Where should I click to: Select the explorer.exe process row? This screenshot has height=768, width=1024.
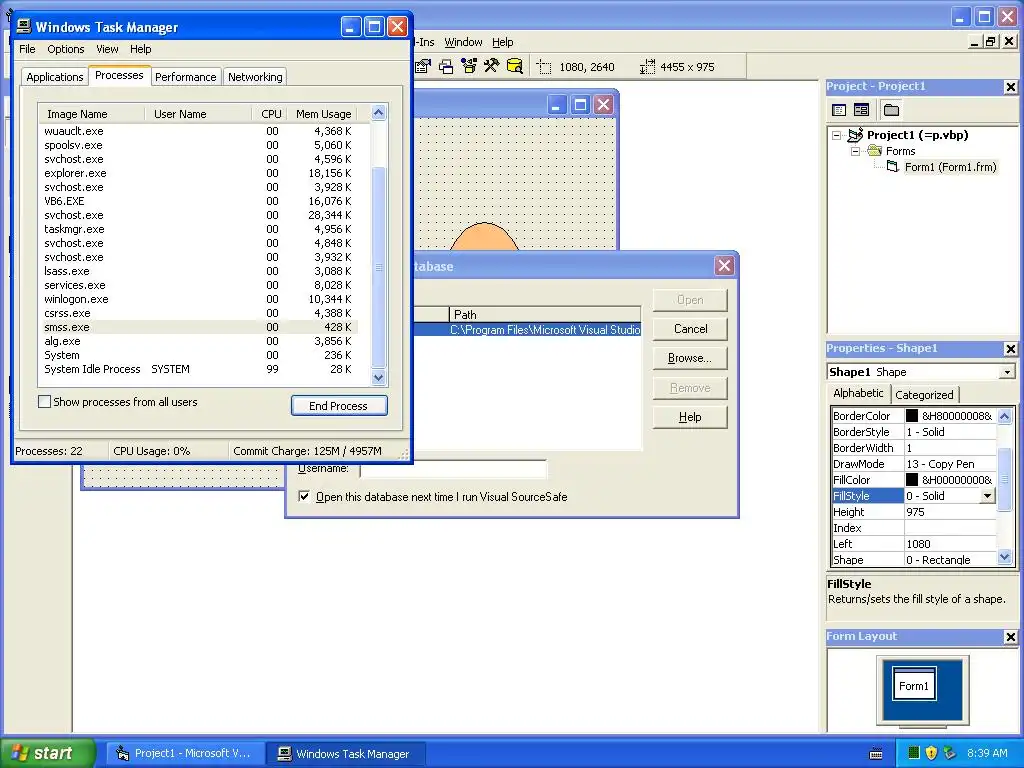tap(198, 173)
